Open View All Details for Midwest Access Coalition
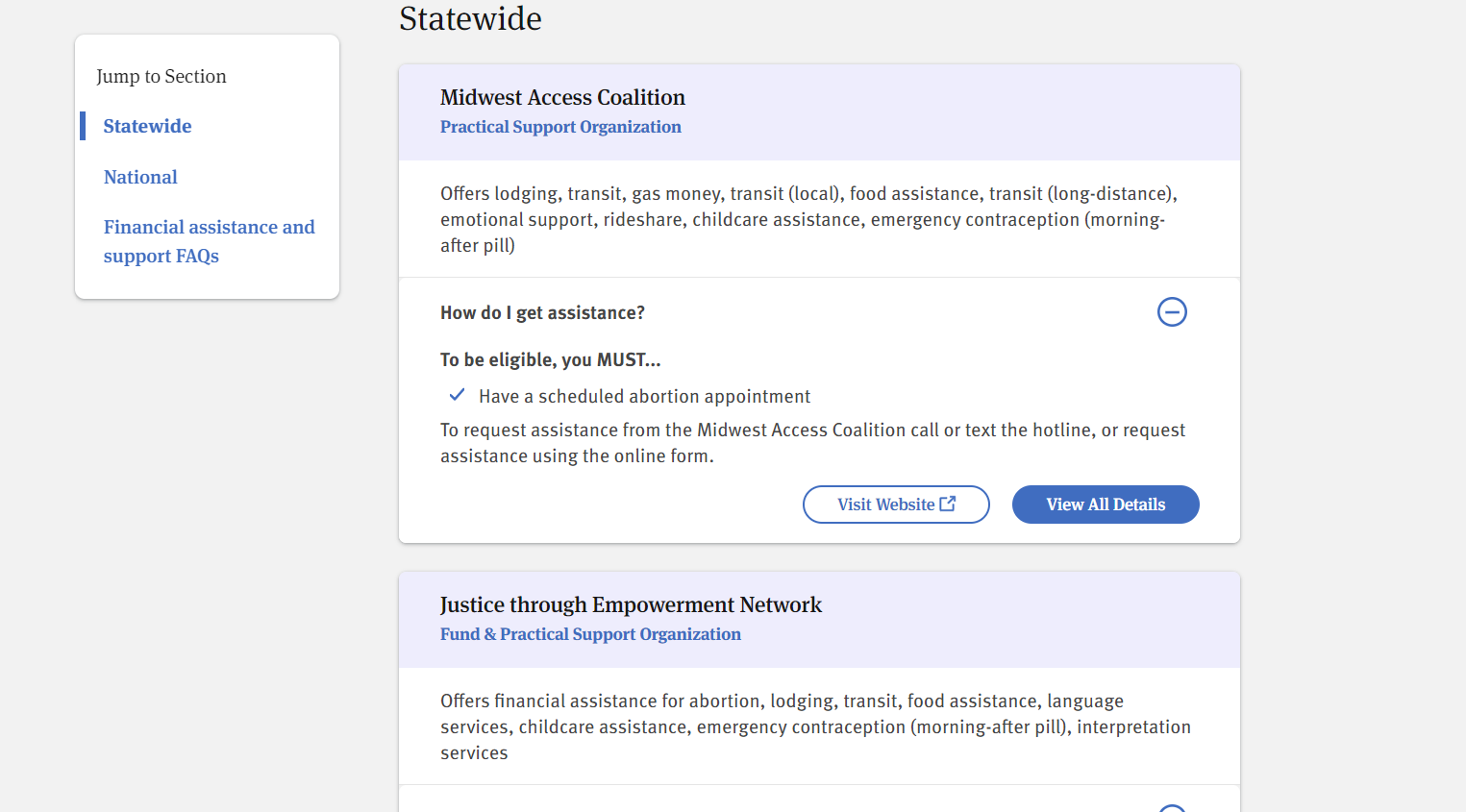The width and height of the screenshot is (1466, 812). [x=1105, y=504]
